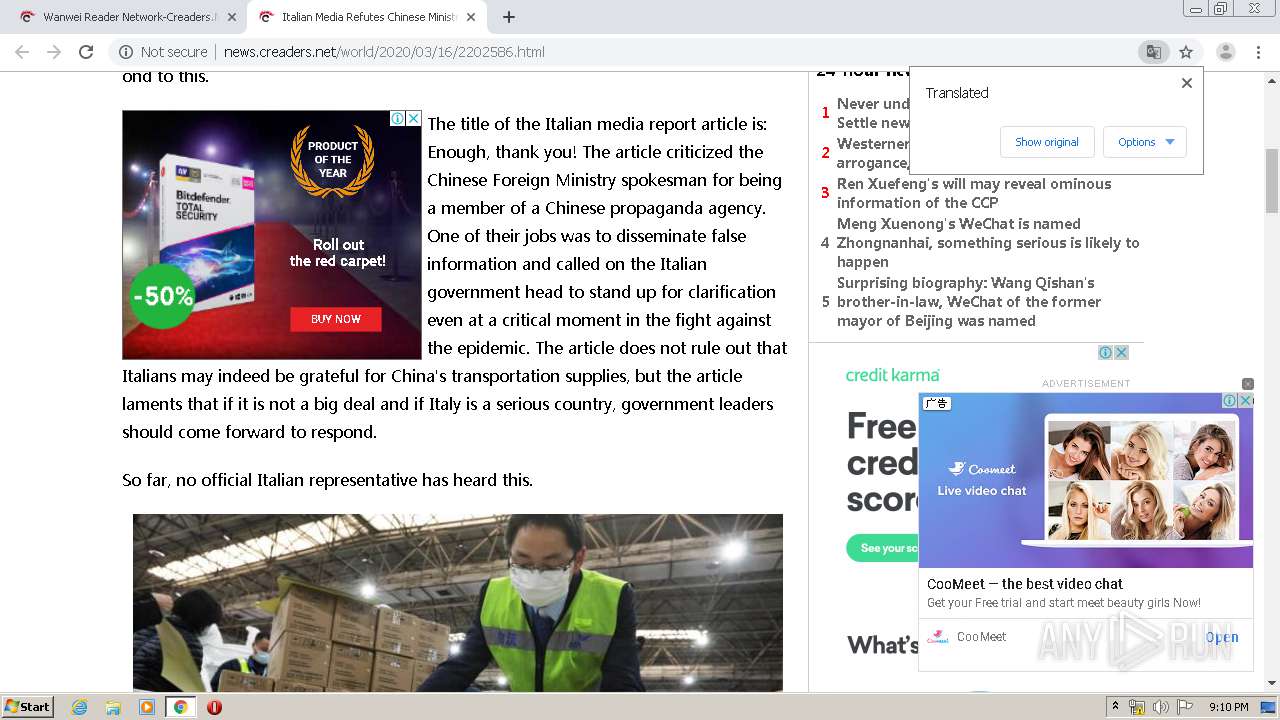Open Windows Explorer folder from taskbar

point(113,707)
